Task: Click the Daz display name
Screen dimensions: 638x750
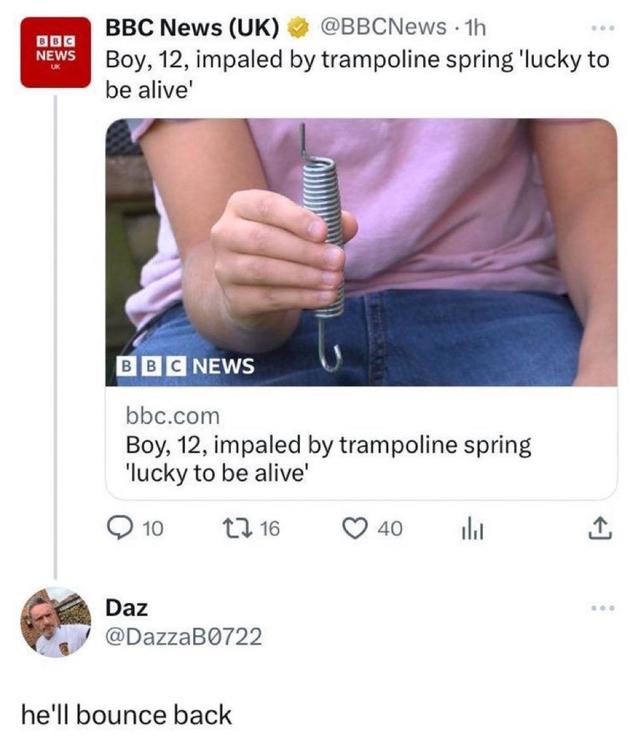Action: [126, 607]
